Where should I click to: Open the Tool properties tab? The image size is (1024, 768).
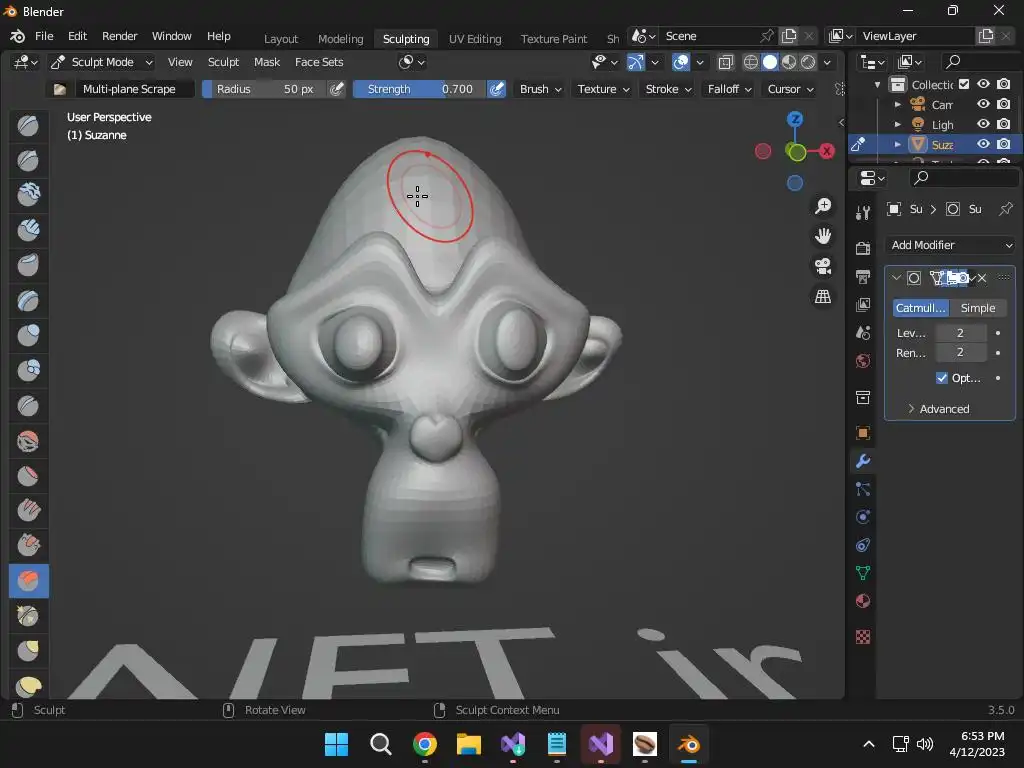863,213
